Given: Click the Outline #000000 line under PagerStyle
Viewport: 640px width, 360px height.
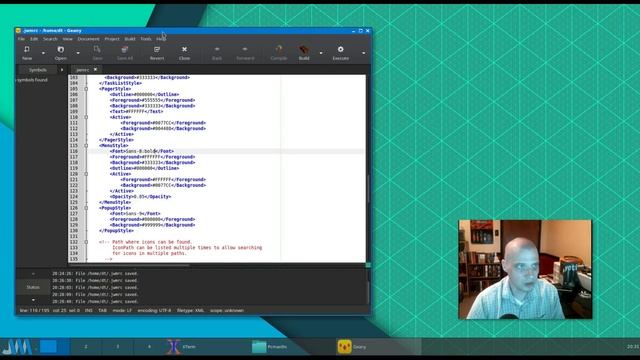Looking at the screenshot, I should coord(144,94).
